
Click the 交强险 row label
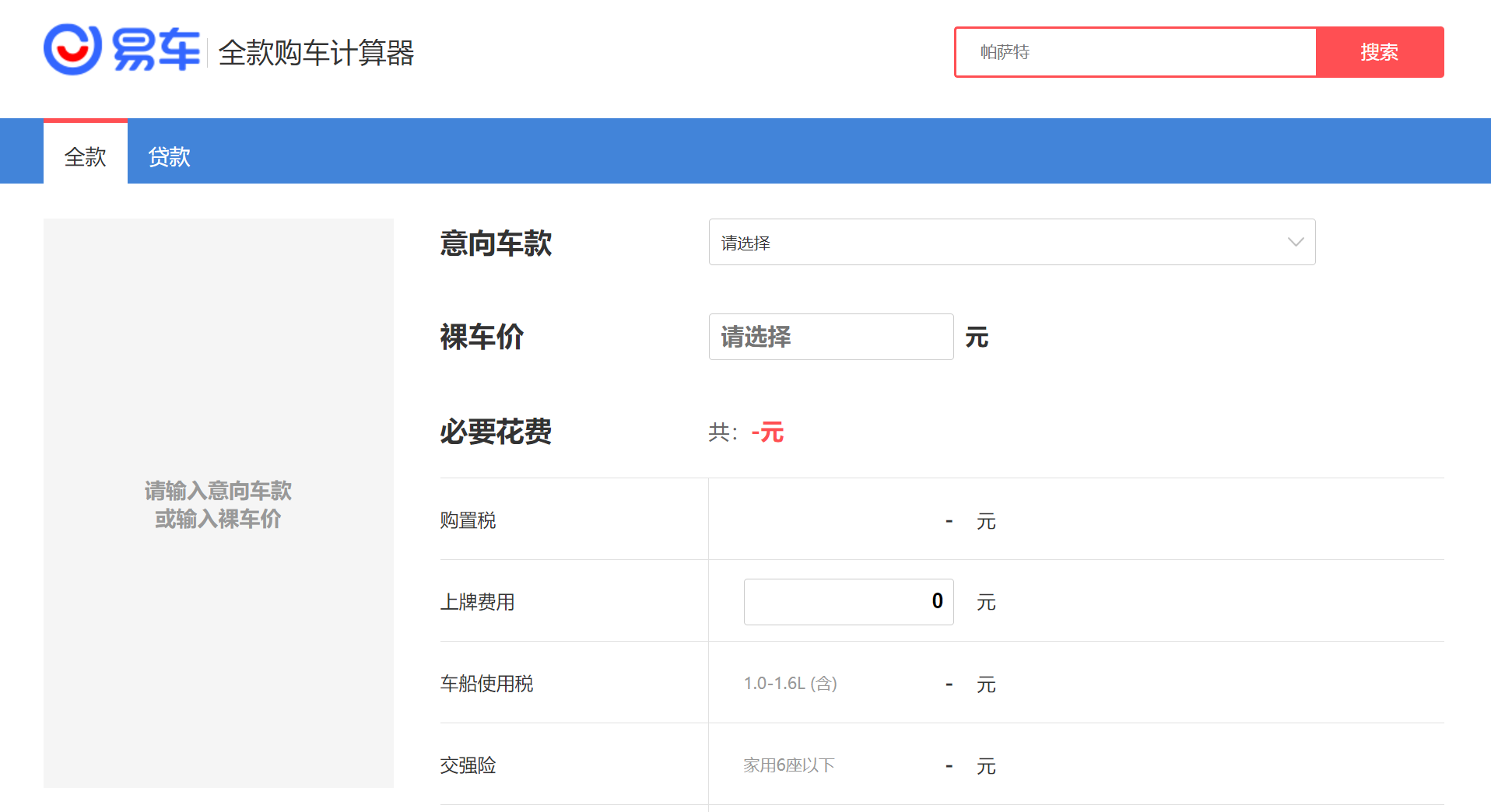[x=468, y=765]
